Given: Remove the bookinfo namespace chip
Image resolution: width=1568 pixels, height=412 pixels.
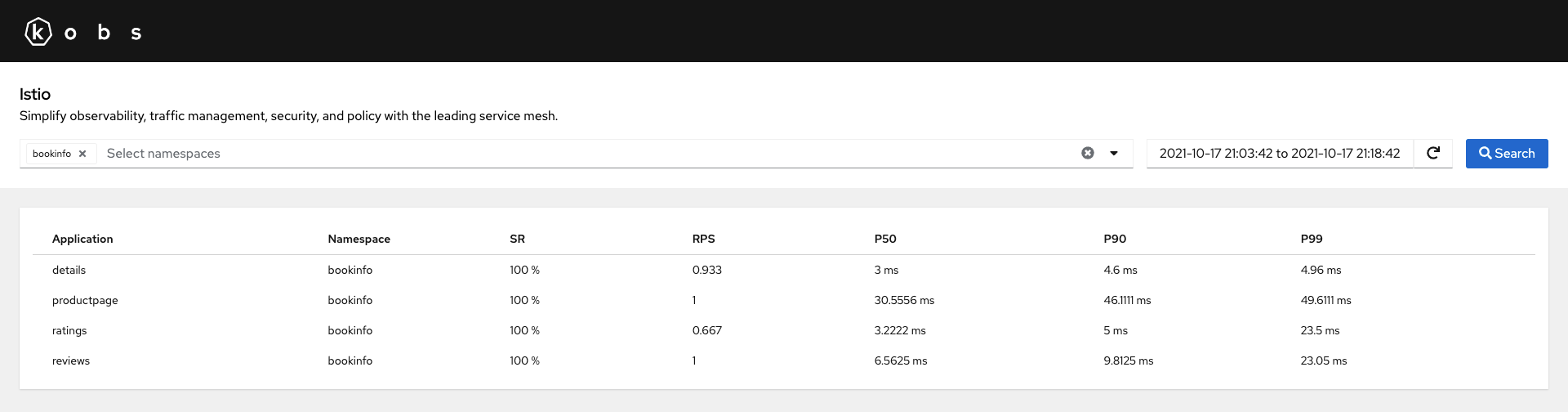Looking at the screenshot, I should (82, 154).
